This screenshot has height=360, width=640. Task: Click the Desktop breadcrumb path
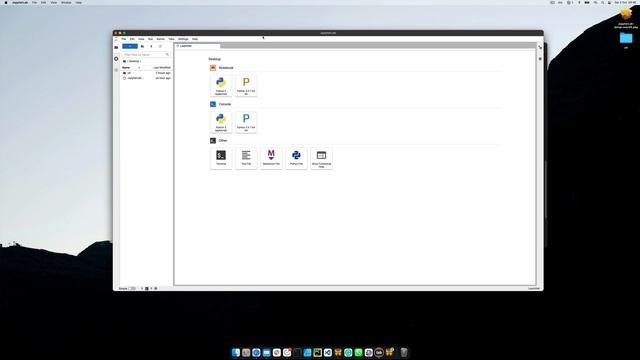tap(134, 61)
